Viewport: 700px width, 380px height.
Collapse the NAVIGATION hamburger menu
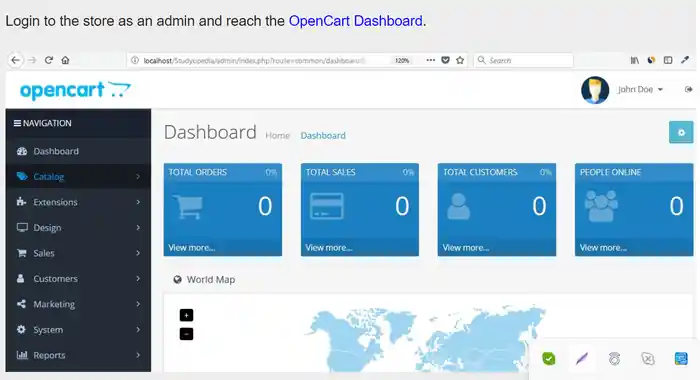[x=17, y=123]
